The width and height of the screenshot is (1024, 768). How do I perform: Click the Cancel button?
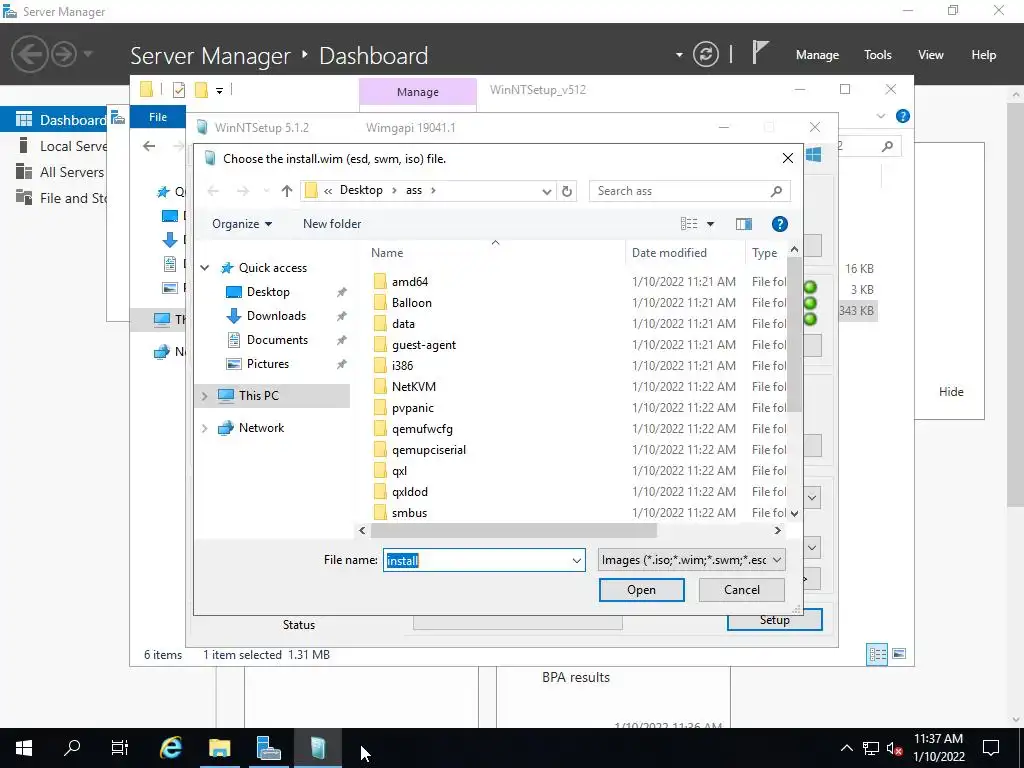pyautogui.click(x=742, y=590)
